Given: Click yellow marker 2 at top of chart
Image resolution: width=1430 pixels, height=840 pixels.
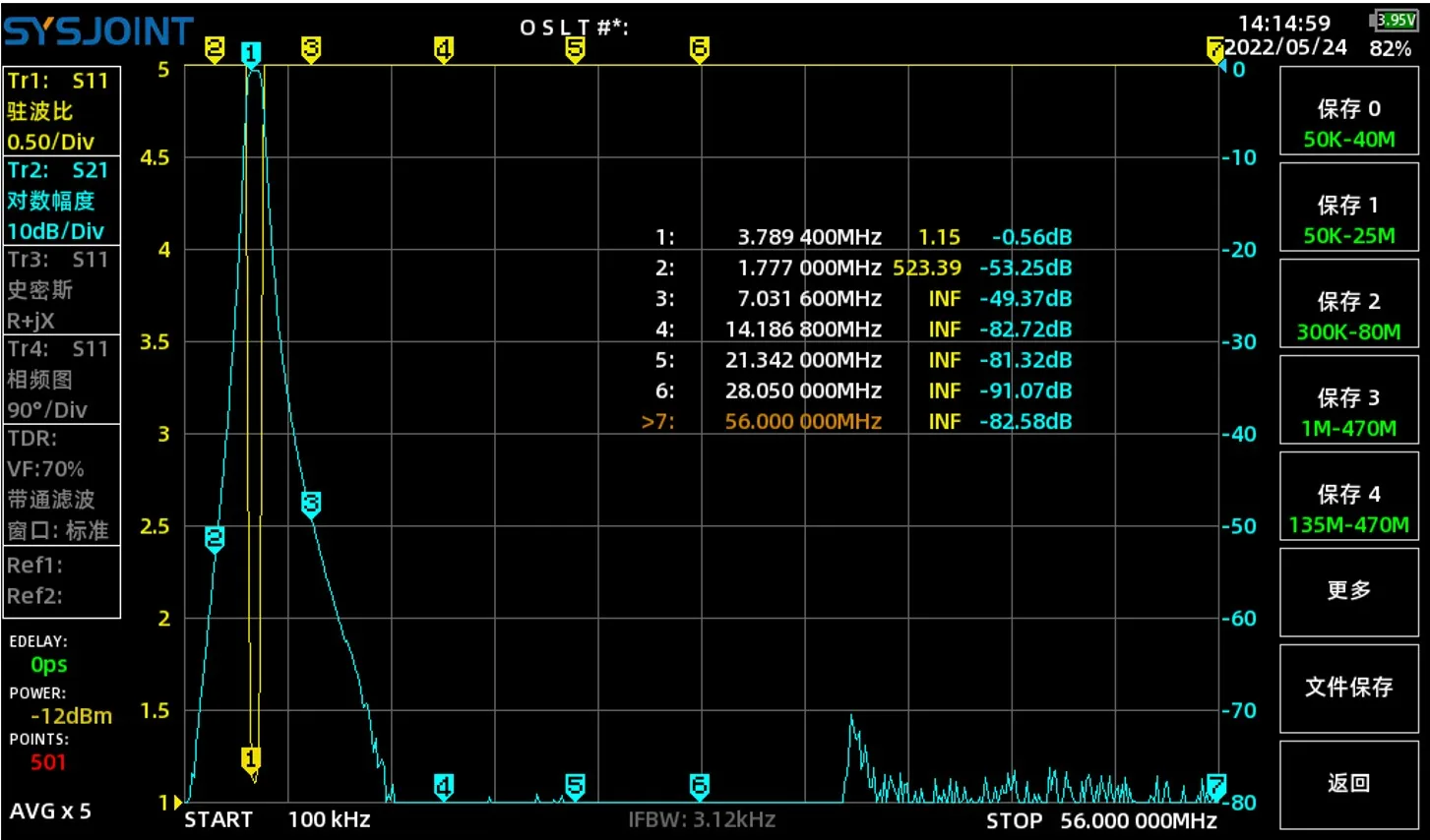Looking at the screenshot, I should pyautogui.click(x=215, y=48).
